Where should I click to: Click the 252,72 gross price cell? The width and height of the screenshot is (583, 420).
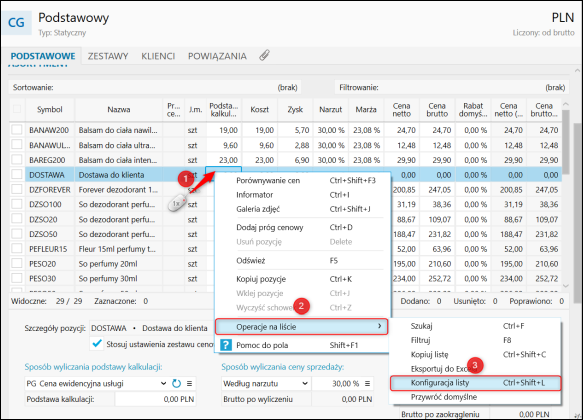point(544,279)
